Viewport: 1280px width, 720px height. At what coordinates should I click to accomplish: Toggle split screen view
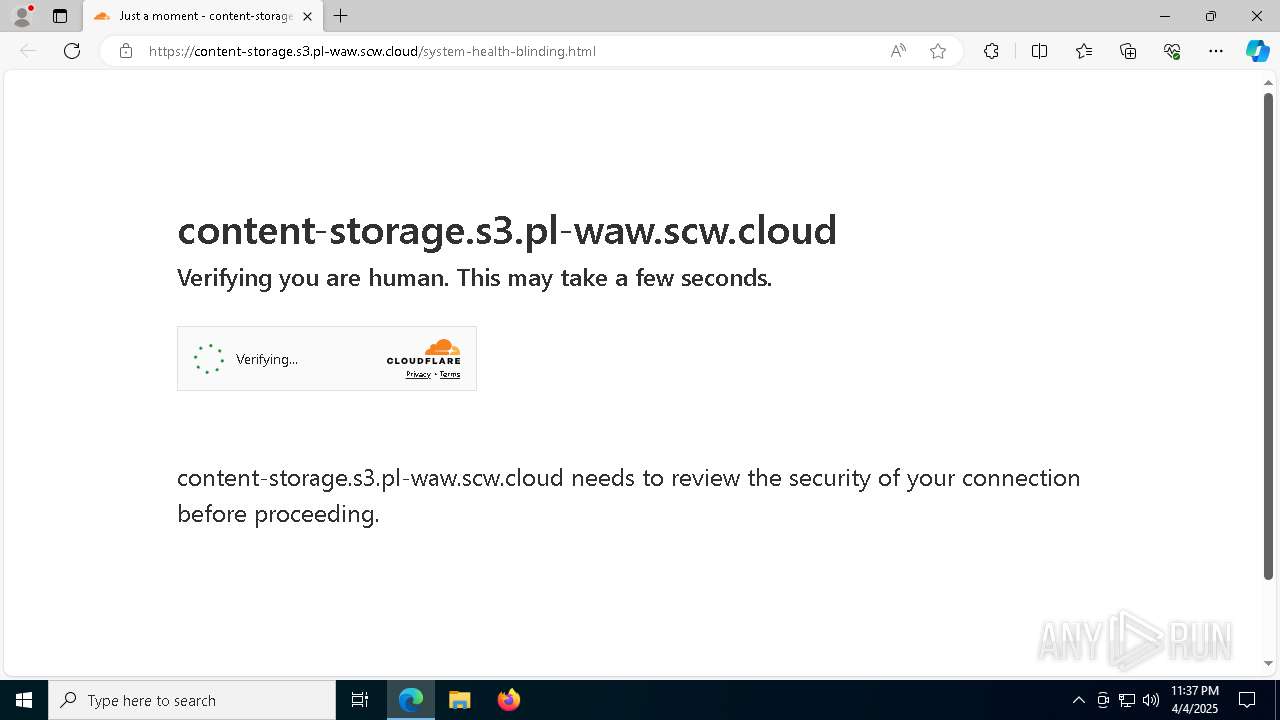point(1039,51)
